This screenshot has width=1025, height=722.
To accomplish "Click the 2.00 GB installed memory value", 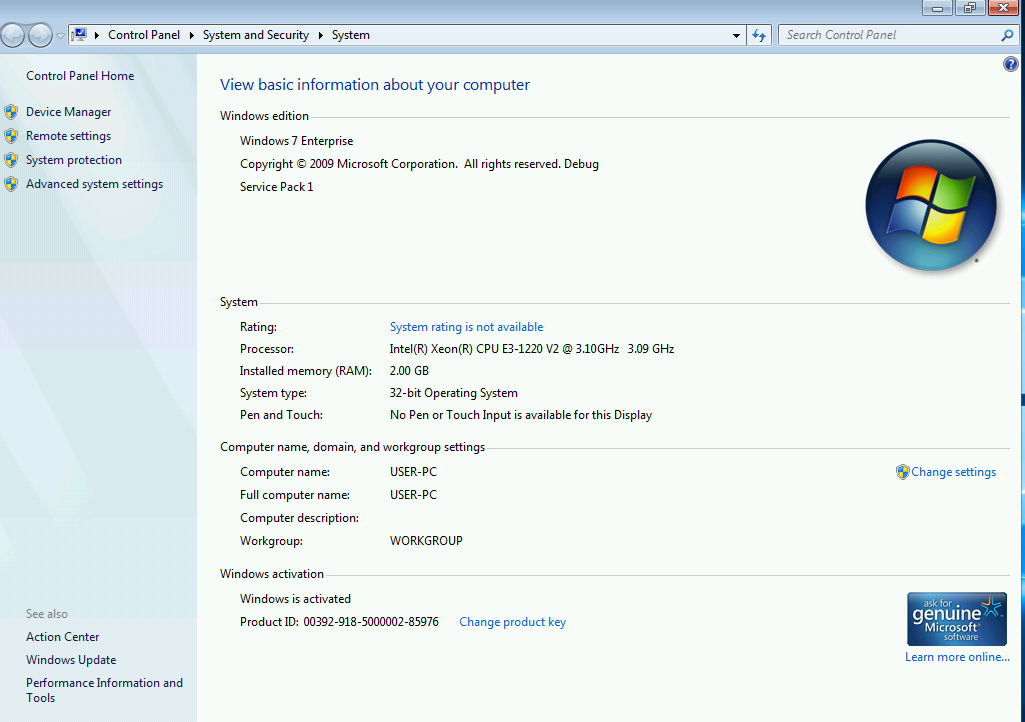I will click(409, 371).
